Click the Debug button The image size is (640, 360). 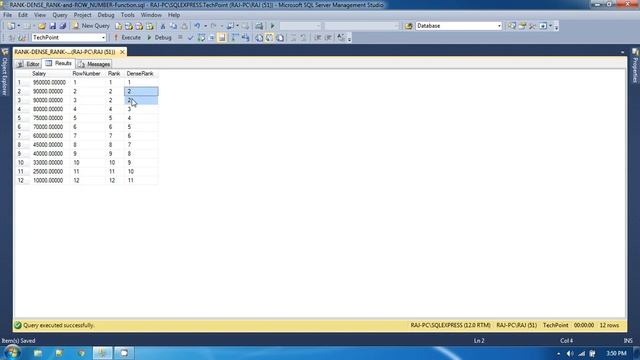159,38
